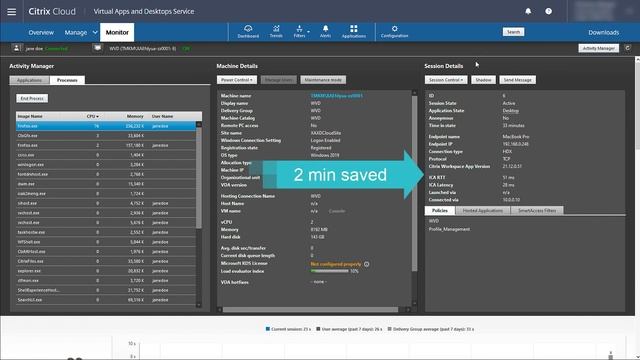Viewport: 640px width, 360px height.
Task: Go to the Overview tab
Action: coord(41,32)
